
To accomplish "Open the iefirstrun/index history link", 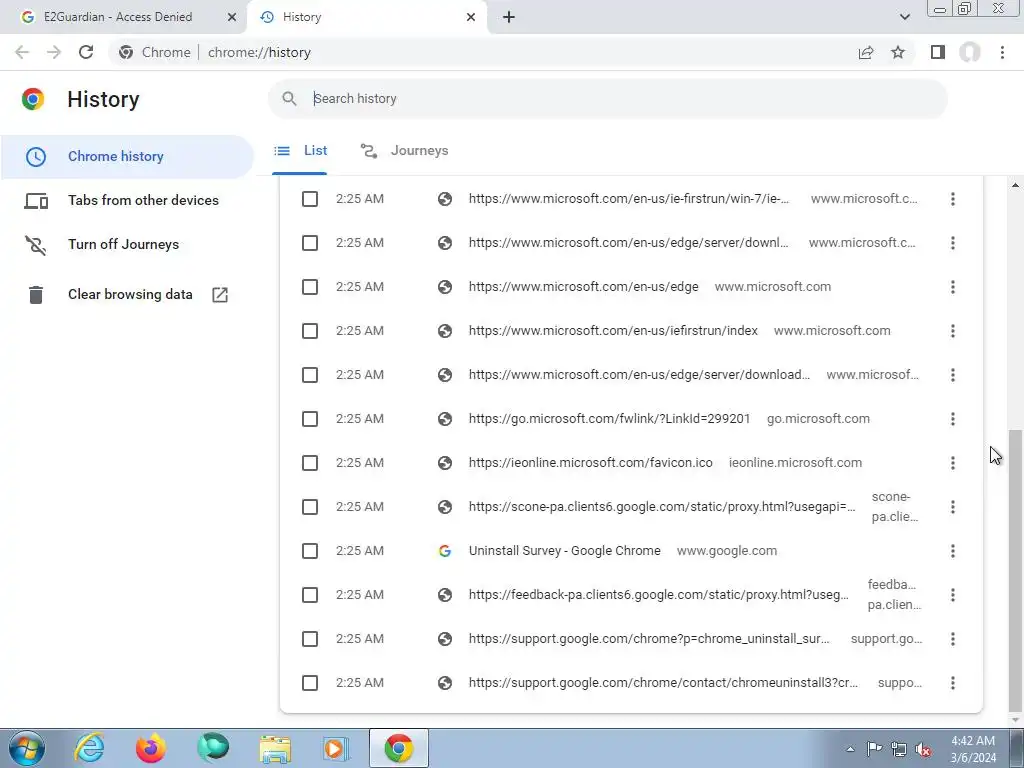I will click(x=613, y=331).
